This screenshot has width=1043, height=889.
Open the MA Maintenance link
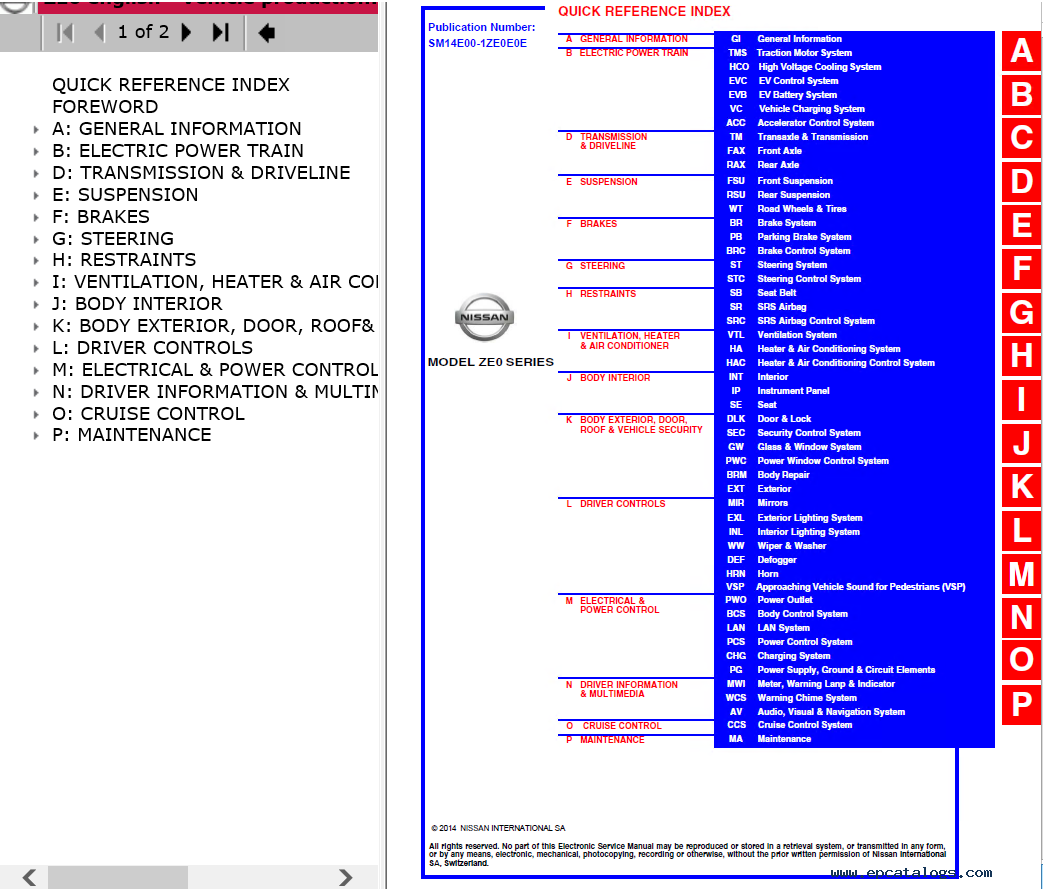[770, 739]
